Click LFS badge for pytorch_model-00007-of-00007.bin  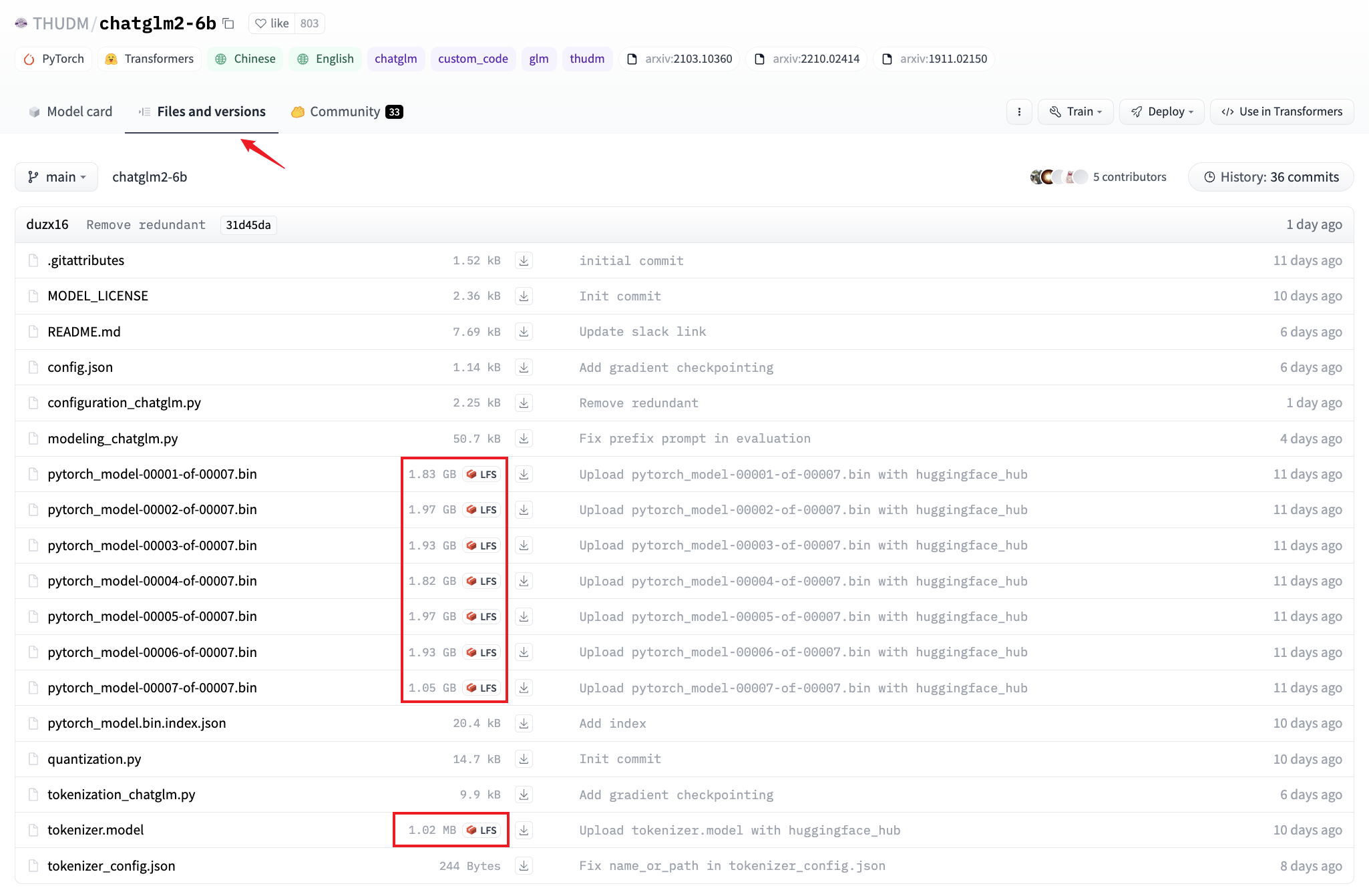tap(481, 688)
